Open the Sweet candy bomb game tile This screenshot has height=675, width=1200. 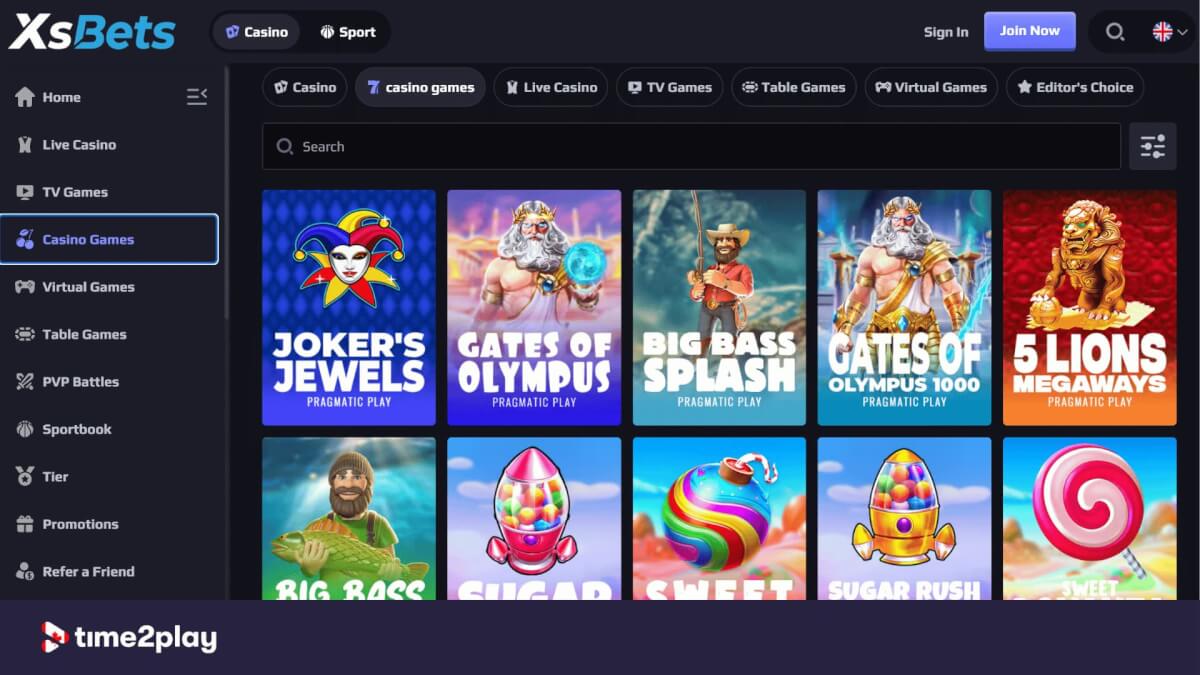pyautogui.click(x=719, y=518)
